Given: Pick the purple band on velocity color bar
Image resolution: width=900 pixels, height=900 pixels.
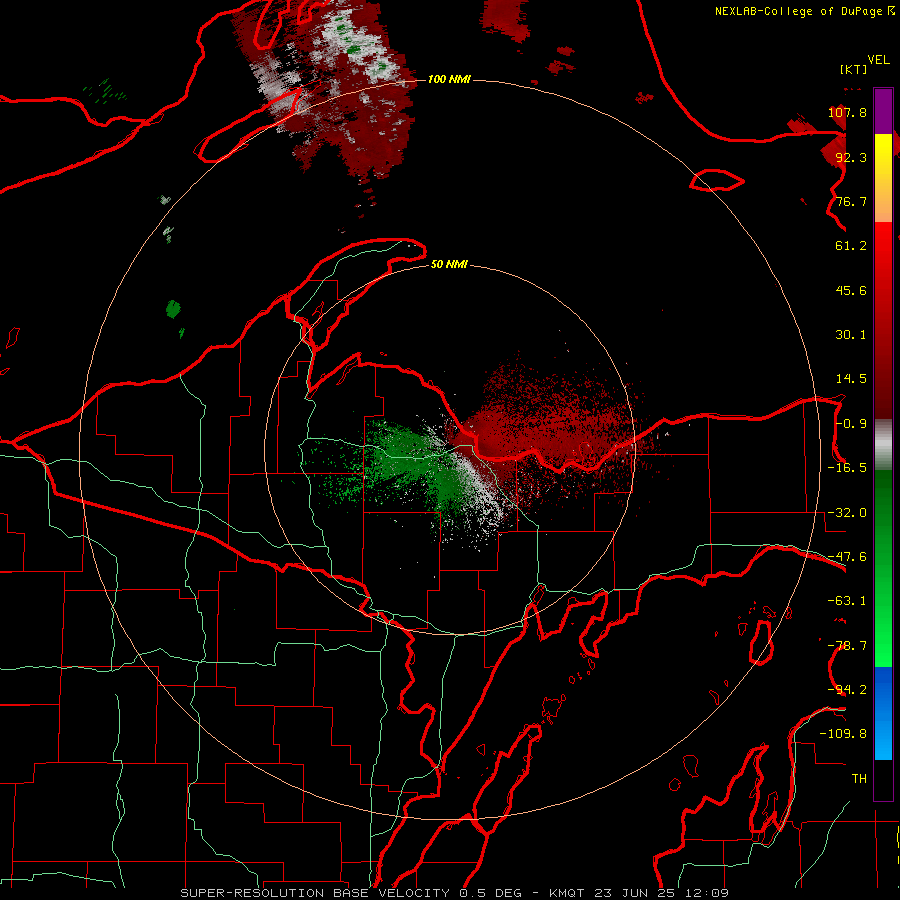Looking at the screenshot, I should pyautogui.click(x=883, y=112).
